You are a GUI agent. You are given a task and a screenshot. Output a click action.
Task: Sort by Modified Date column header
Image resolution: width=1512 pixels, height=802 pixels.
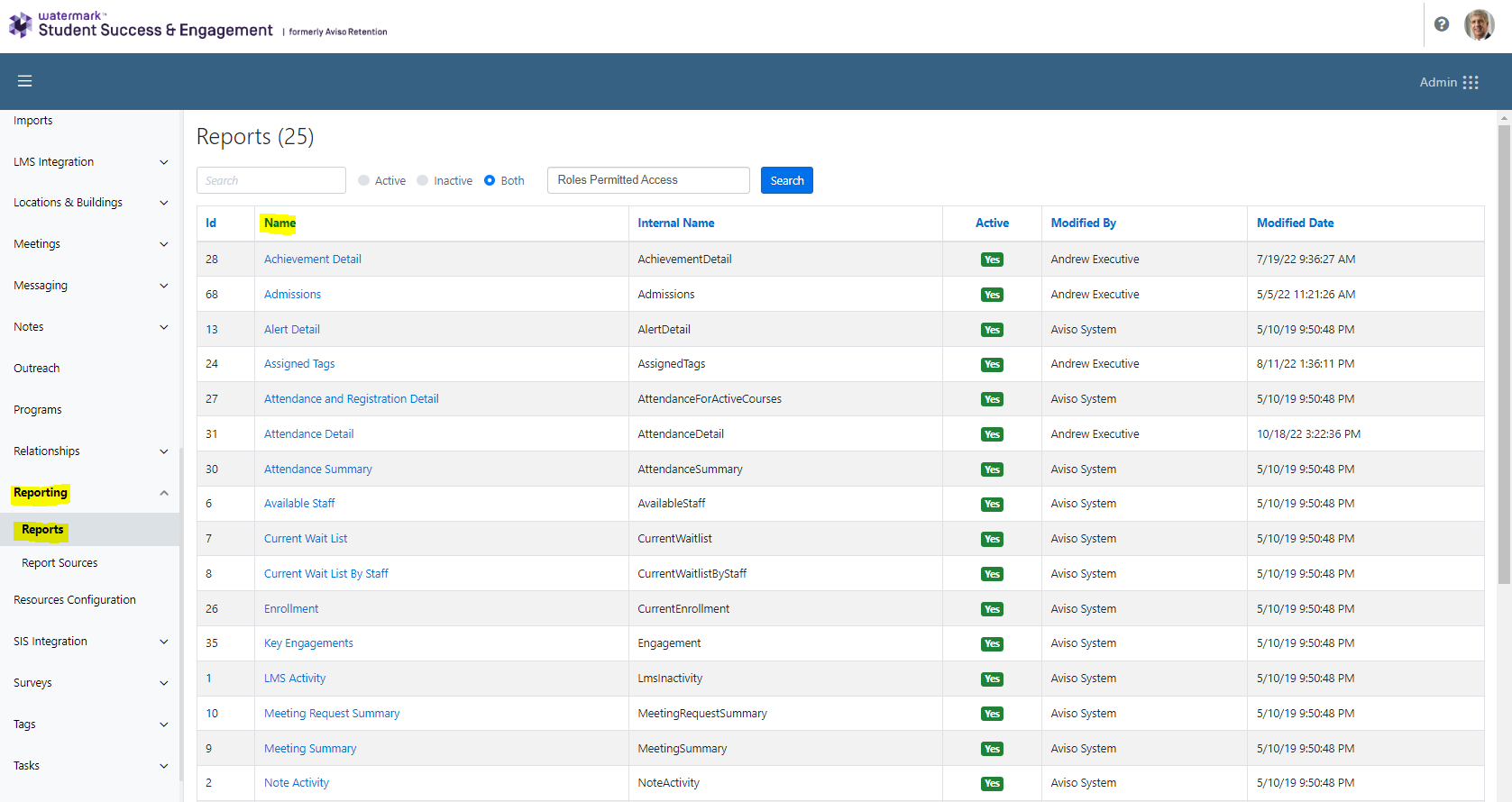[x=1296, y=223]
